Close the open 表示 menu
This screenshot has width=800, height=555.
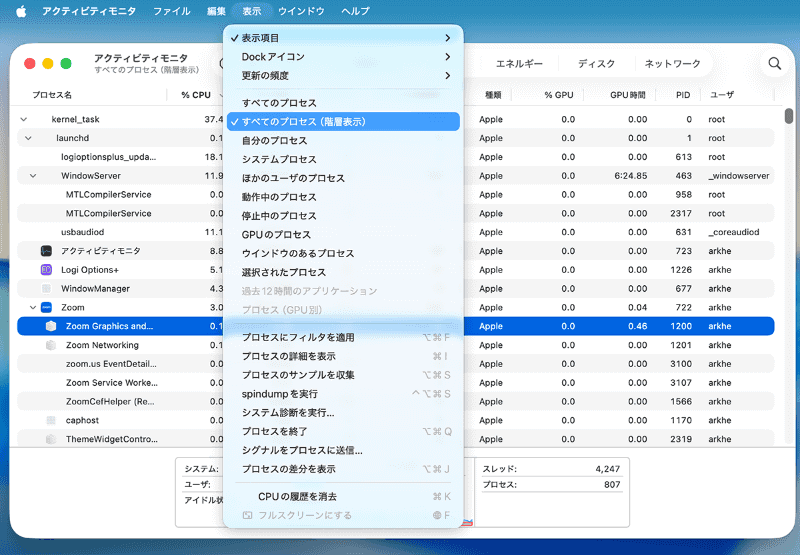[252, 11]
